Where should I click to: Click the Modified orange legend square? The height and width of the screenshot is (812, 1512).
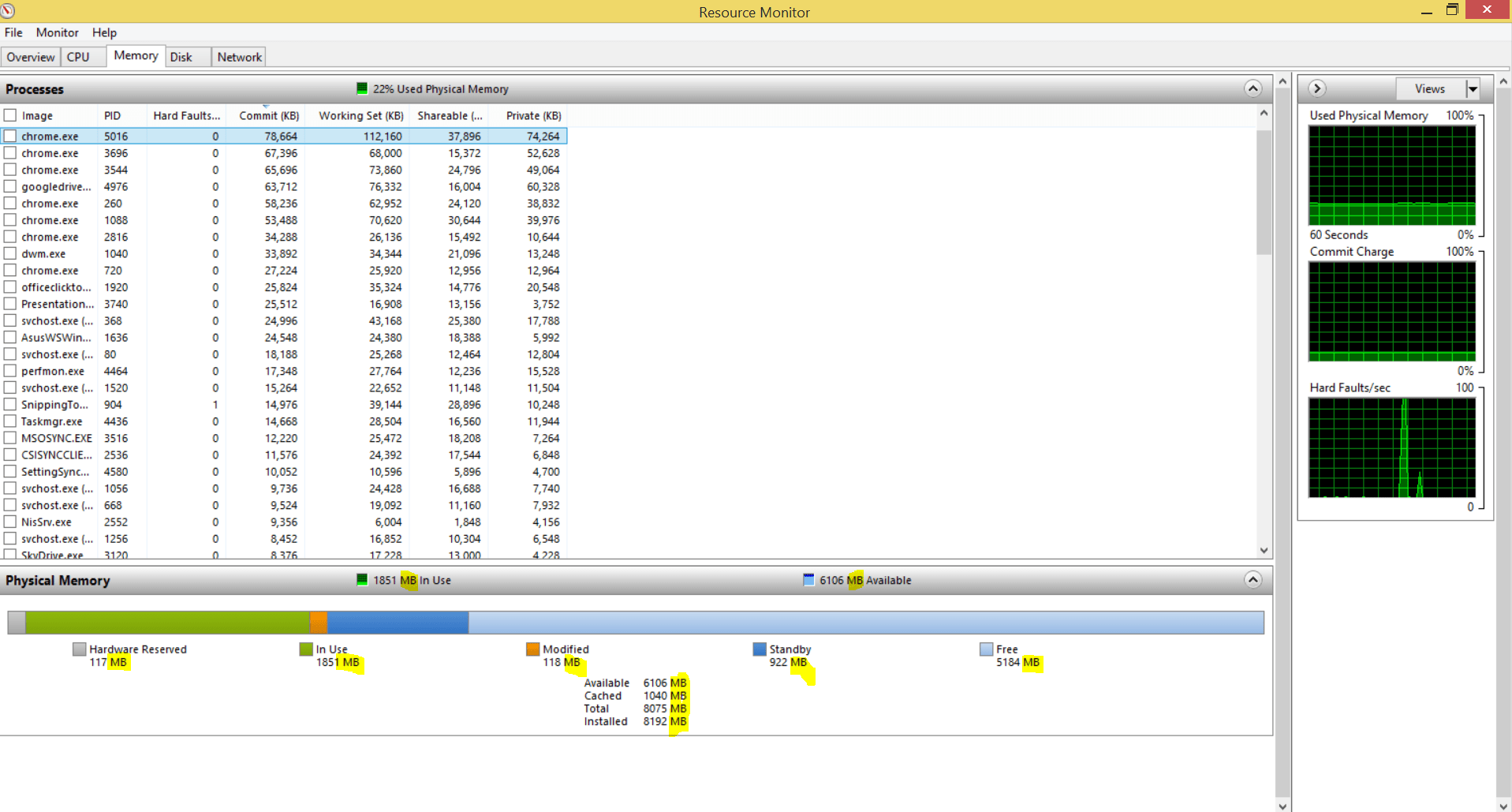[532, 649]
